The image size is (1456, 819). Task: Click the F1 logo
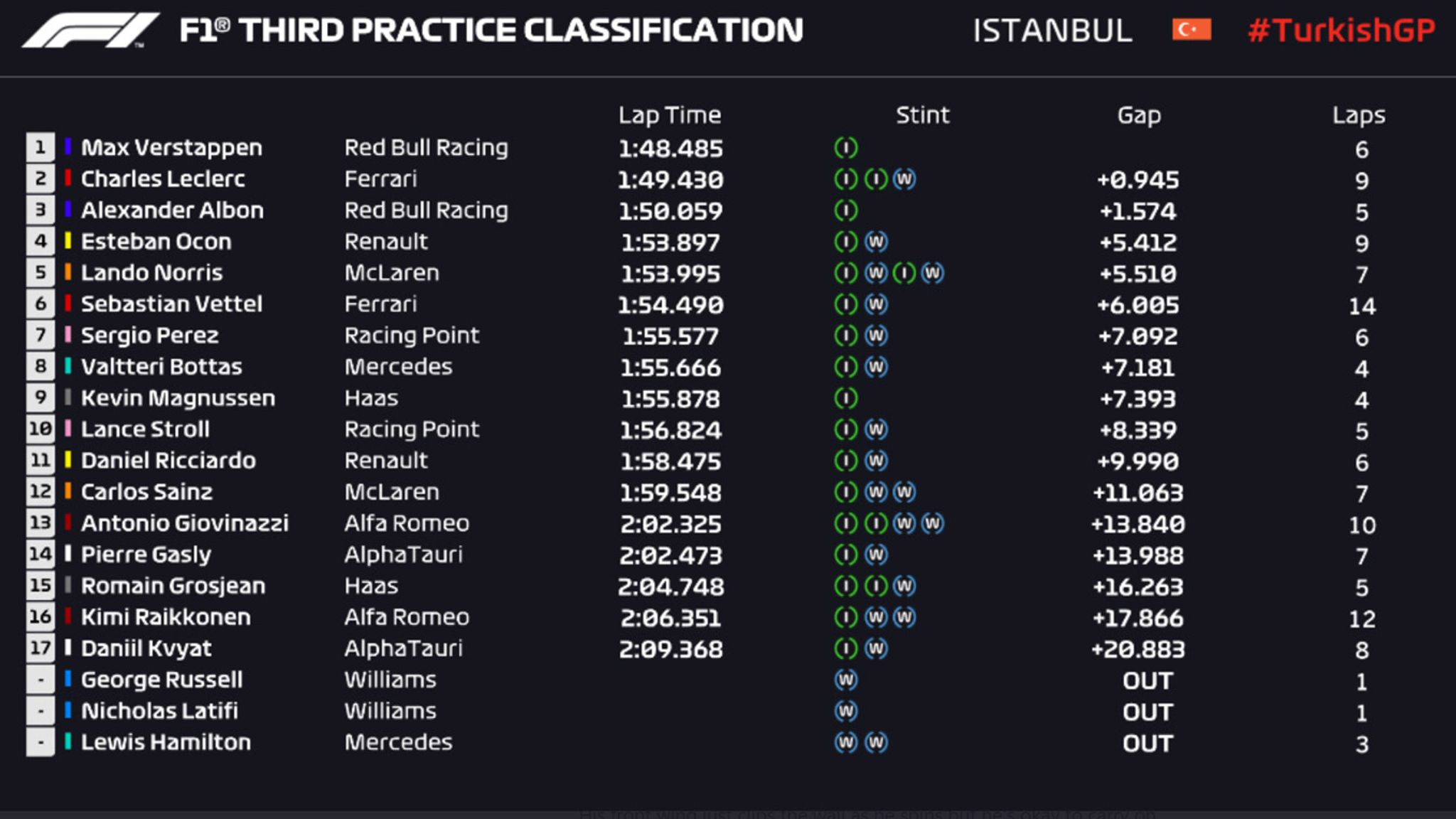pos(90,31)
